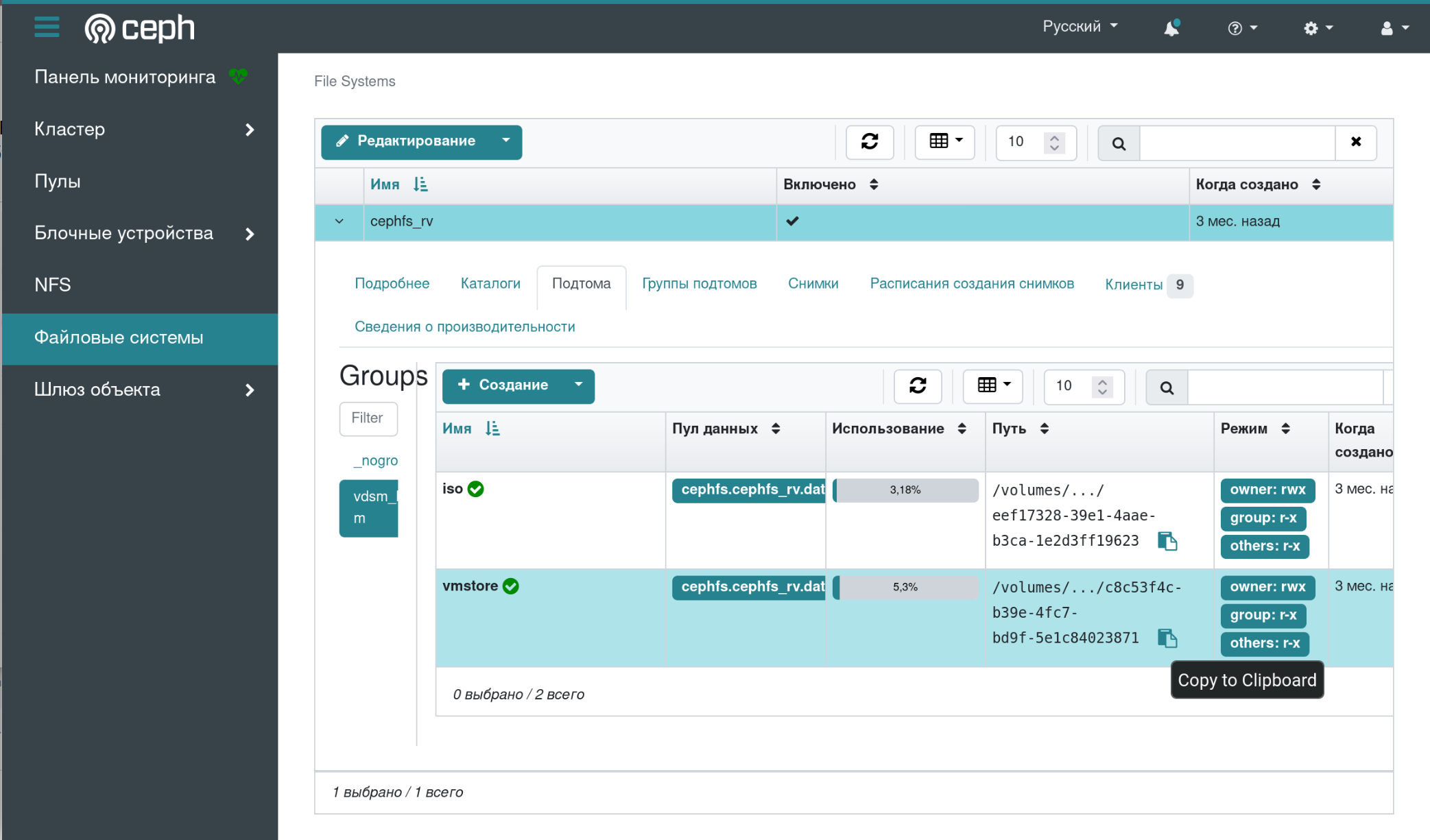Viewport: 1430px width, 840px height.
Task: Open the Клиенты tab
Action: (x=1134, y=285)
